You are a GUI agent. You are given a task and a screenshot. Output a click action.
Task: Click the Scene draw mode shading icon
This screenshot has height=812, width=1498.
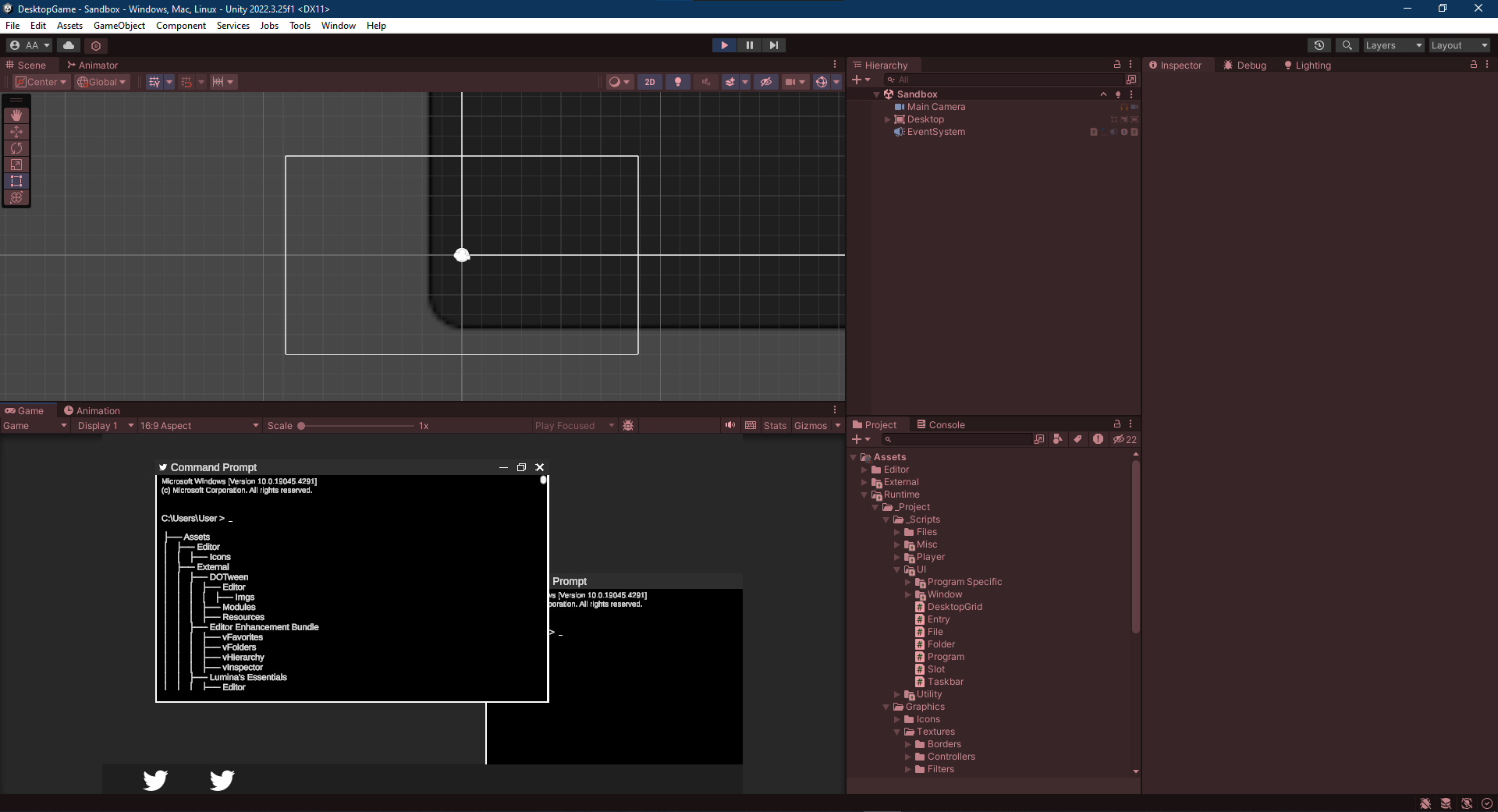coord(619,82)
